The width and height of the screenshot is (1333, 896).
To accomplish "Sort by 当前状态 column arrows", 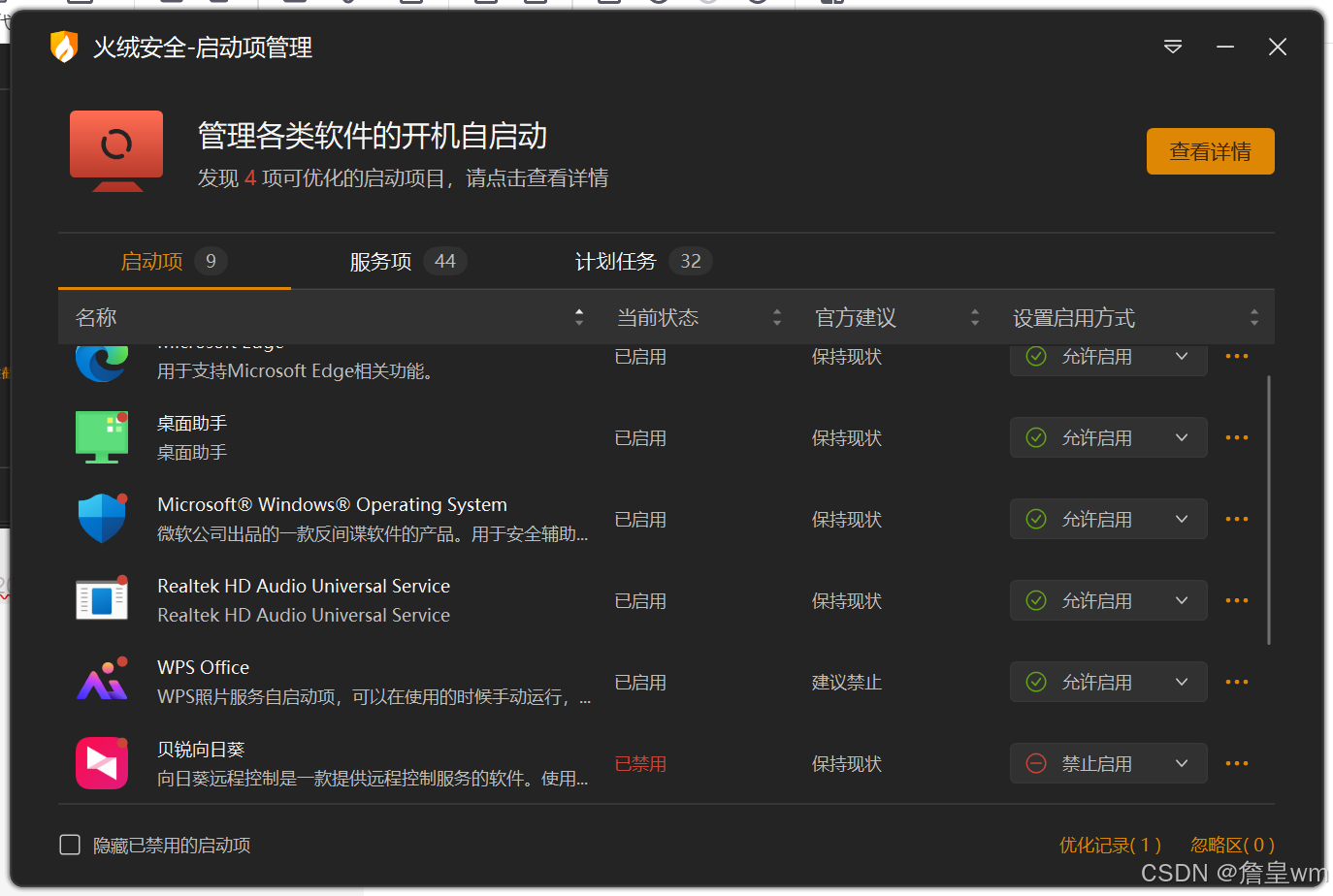I will pyautogui.click(x=777, y=317).
